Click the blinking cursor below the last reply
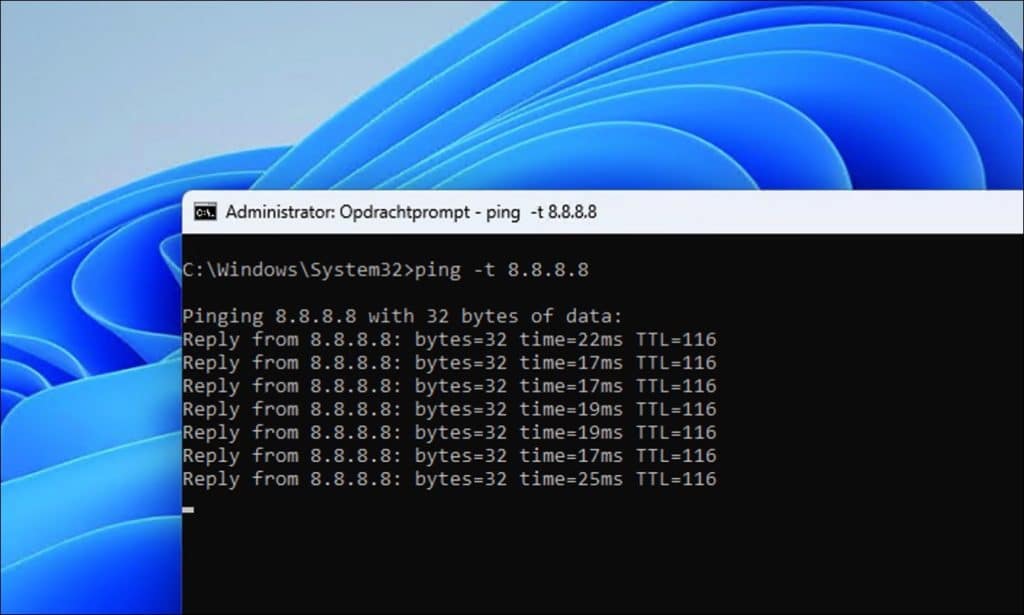Image resolution: width=1024 pixels, height=615 pixels. (188, 509)
